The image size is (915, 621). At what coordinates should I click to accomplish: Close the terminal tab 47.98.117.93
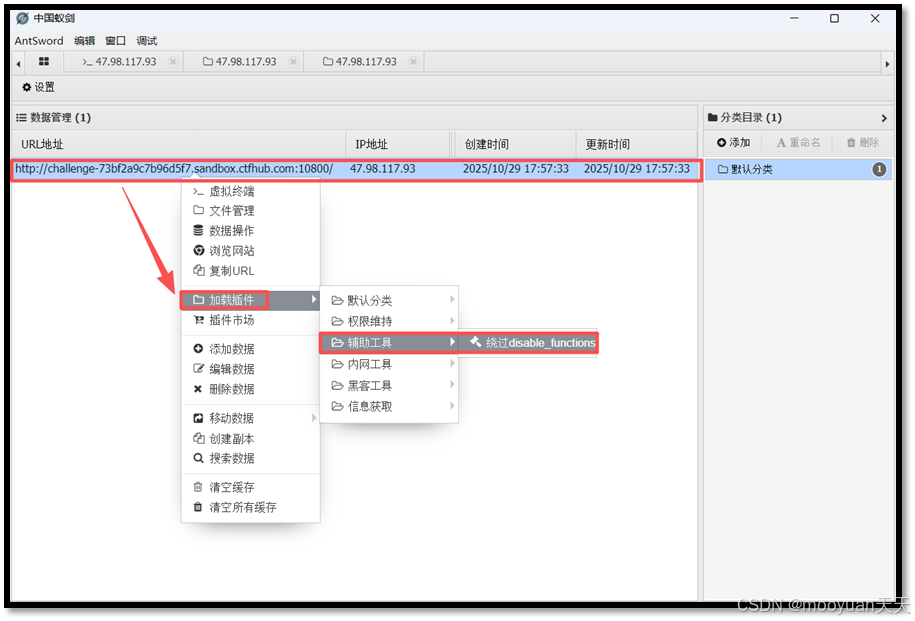click(173, 62)
